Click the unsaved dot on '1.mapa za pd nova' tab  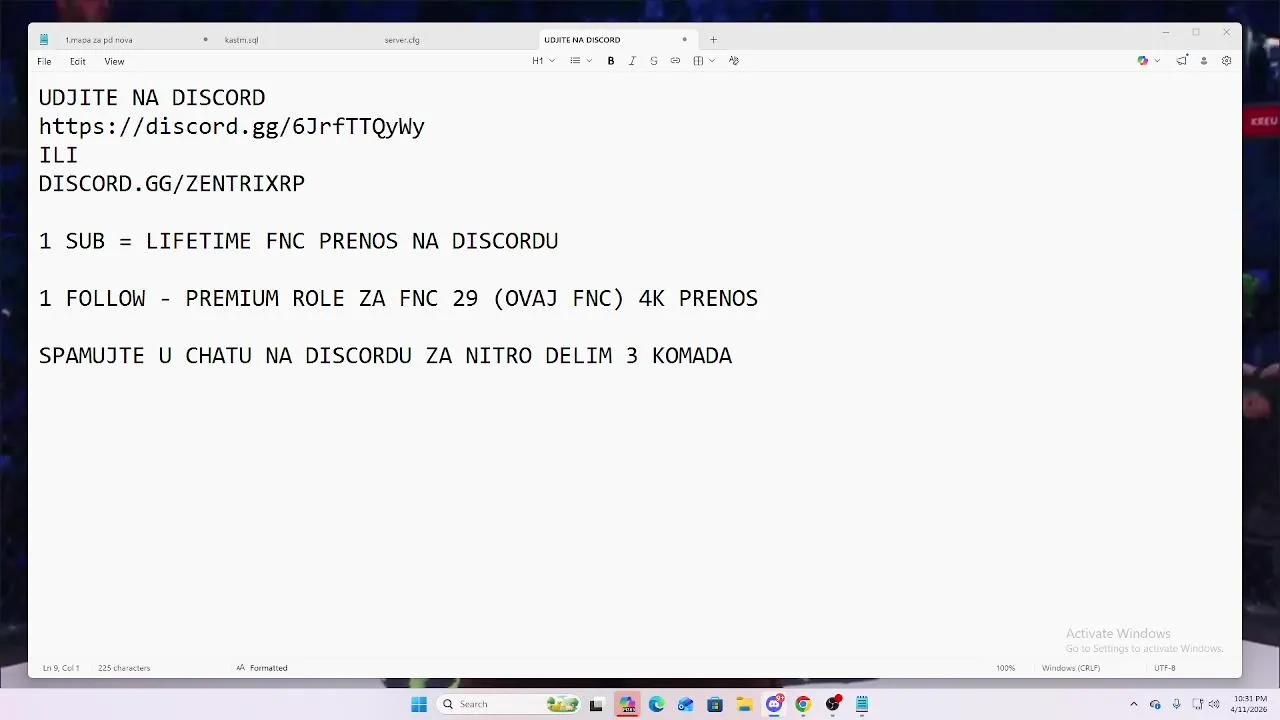pyautogui.click(x=205, y=40)
